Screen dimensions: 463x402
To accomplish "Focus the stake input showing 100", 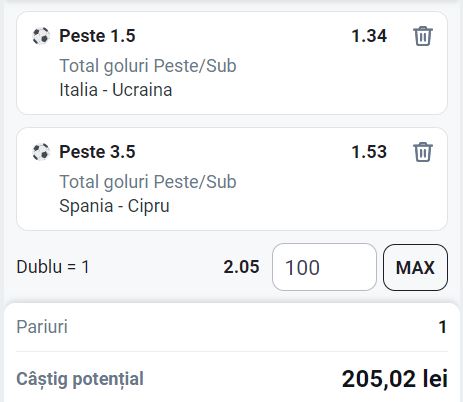I will pos(324,267).
